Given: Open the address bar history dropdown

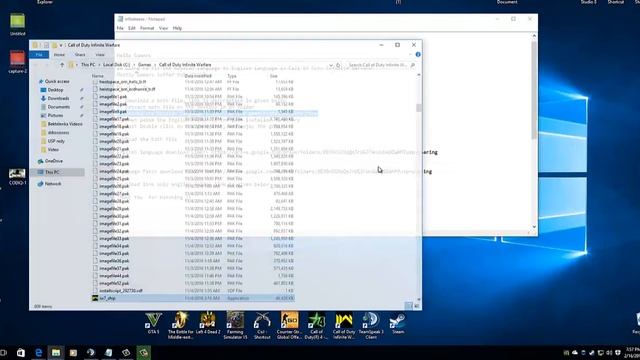Looking at the screenshot, I should [331, 65].
